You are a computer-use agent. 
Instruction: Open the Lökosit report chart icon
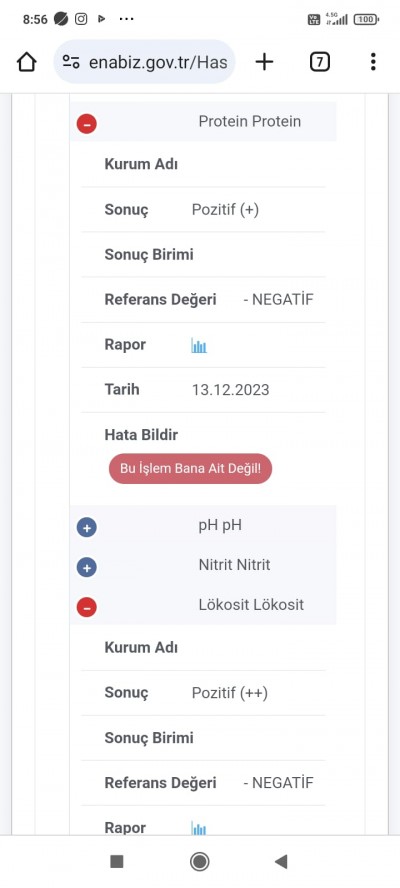click(x=199, y=828)
